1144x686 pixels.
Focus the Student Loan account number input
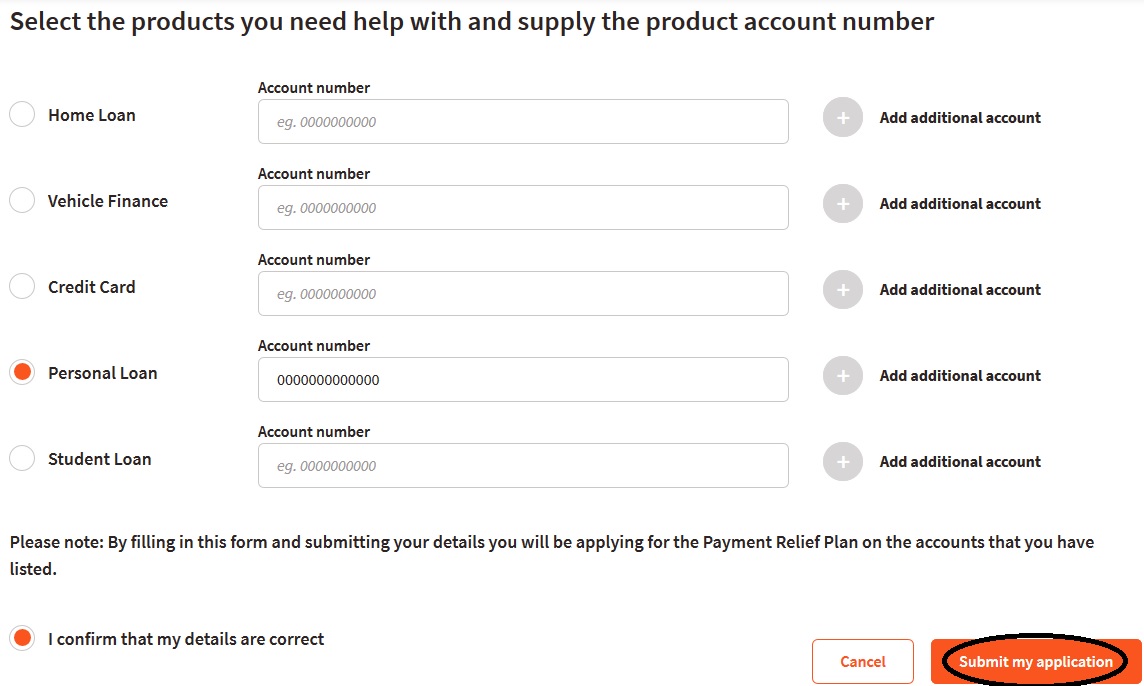(x=523, y=466)
